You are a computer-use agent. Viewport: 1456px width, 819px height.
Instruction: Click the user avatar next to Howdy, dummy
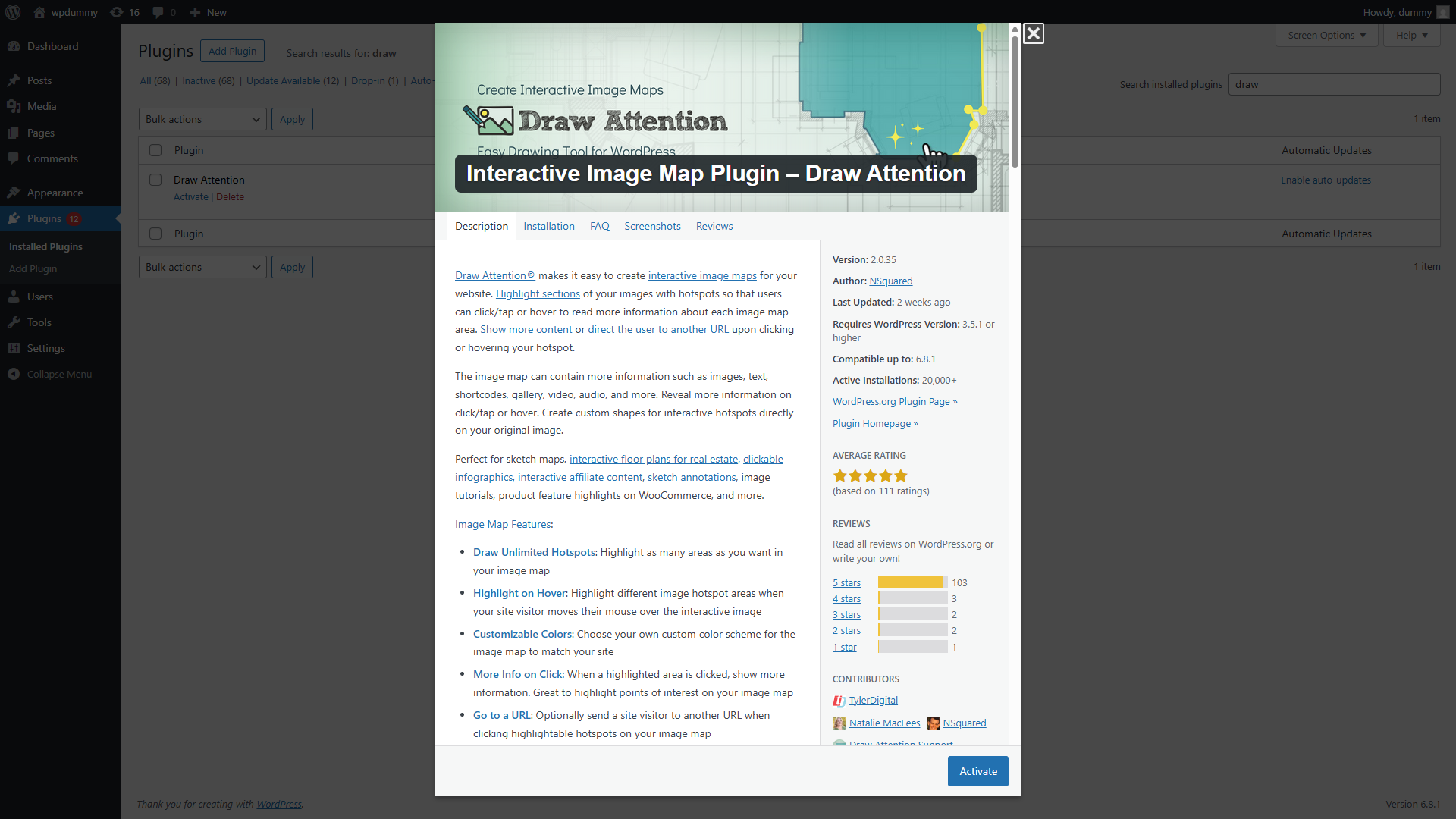[1442, 12]
